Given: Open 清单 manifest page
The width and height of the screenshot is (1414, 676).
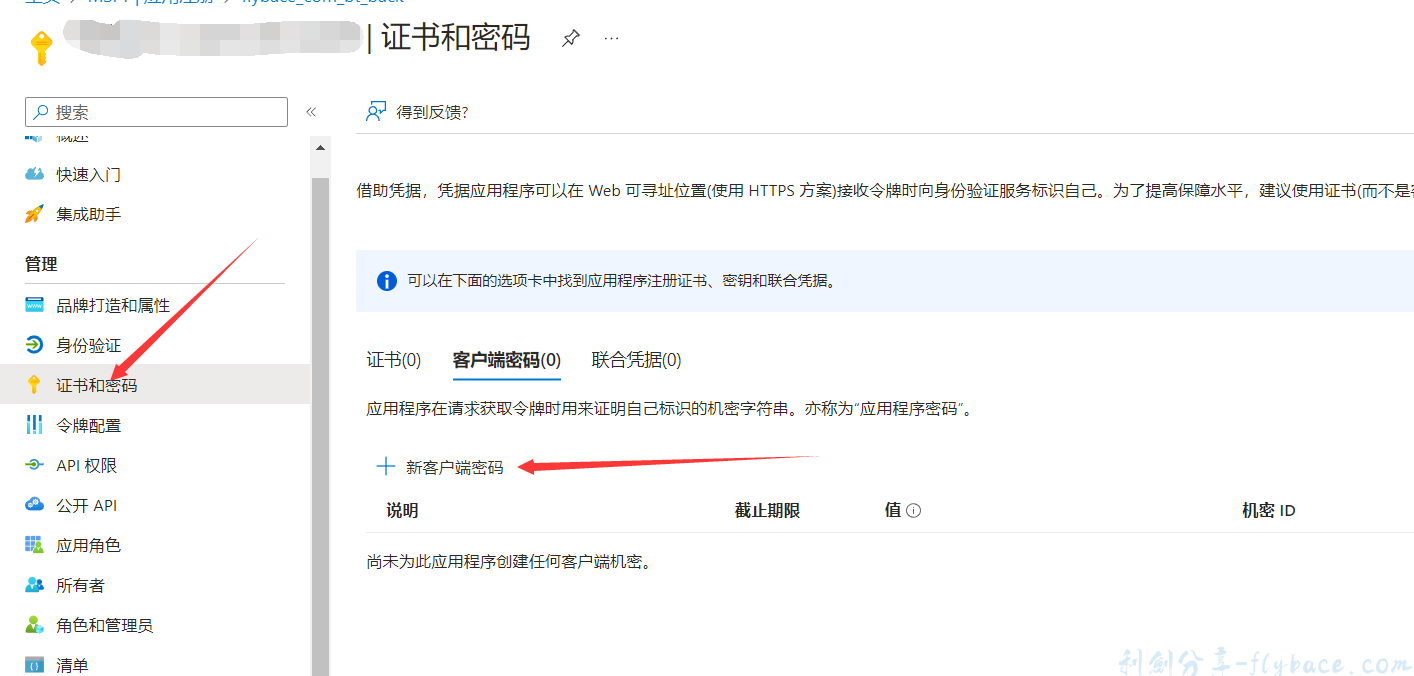Looking at the screenshot, I should click(72, 665).
